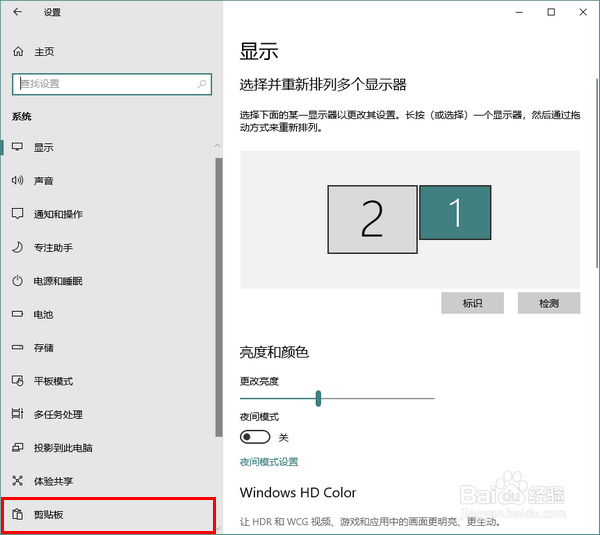
Task: Select display 1 rectangle
Action: [455, 213]
